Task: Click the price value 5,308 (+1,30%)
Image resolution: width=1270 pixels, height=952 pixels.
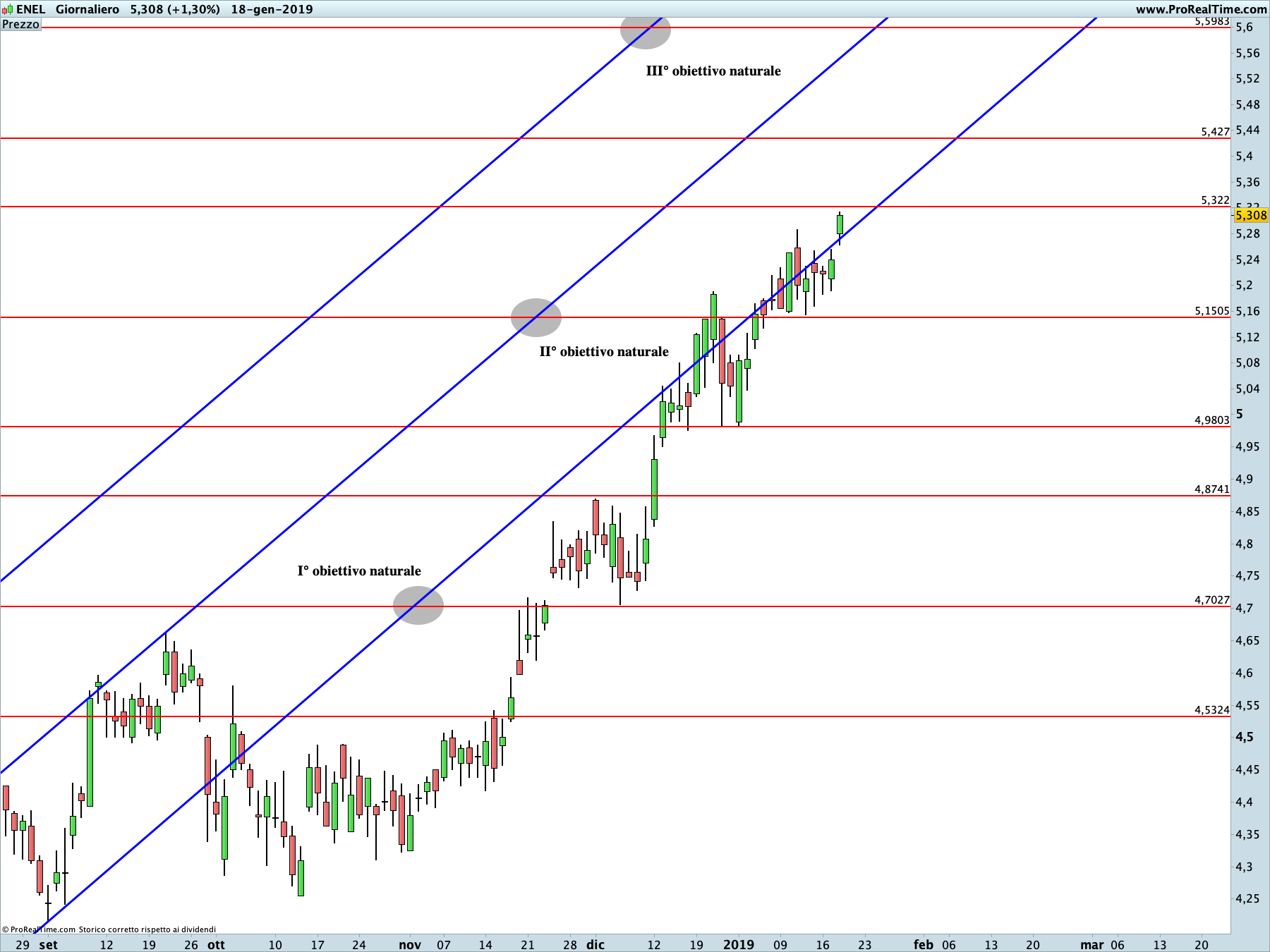Action: pos(175,10)
